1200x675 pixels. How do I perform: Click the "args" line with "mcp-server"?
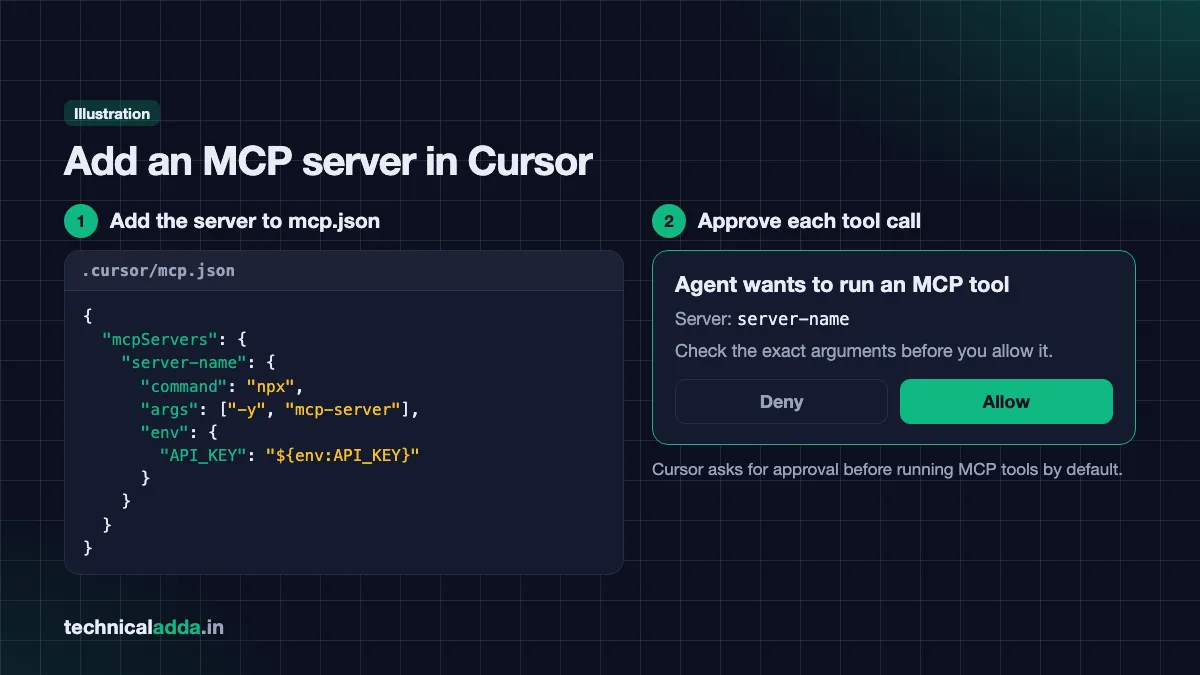coord(279,408)
